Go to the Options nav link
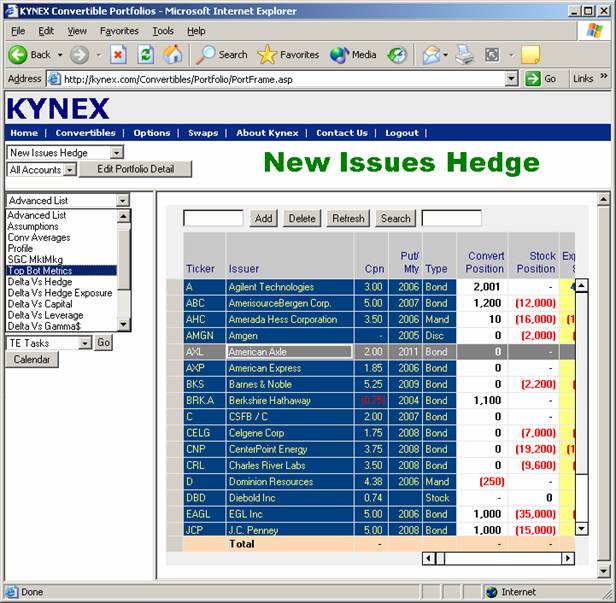 tap(152, 133)
